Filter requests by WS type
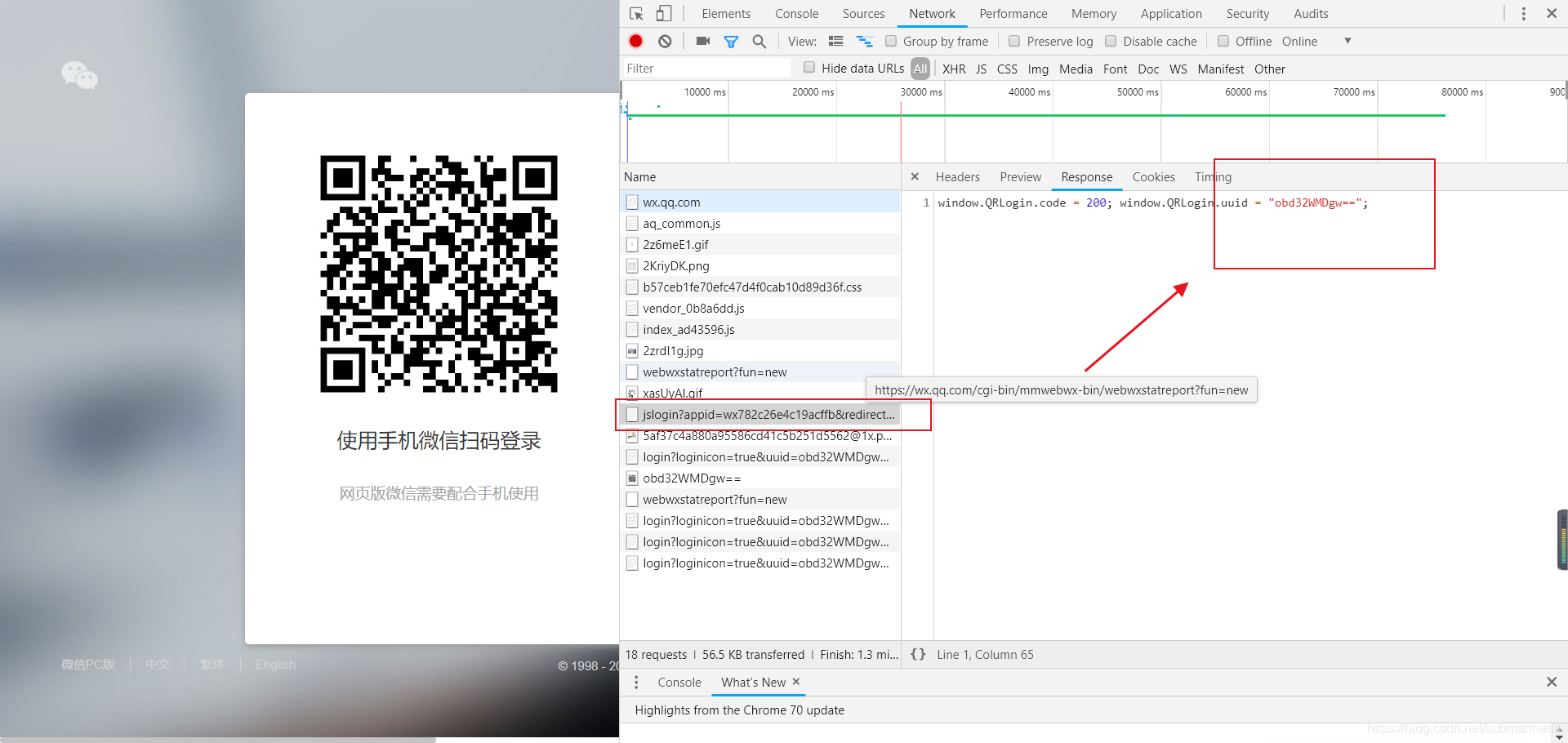 point(1178,69)
